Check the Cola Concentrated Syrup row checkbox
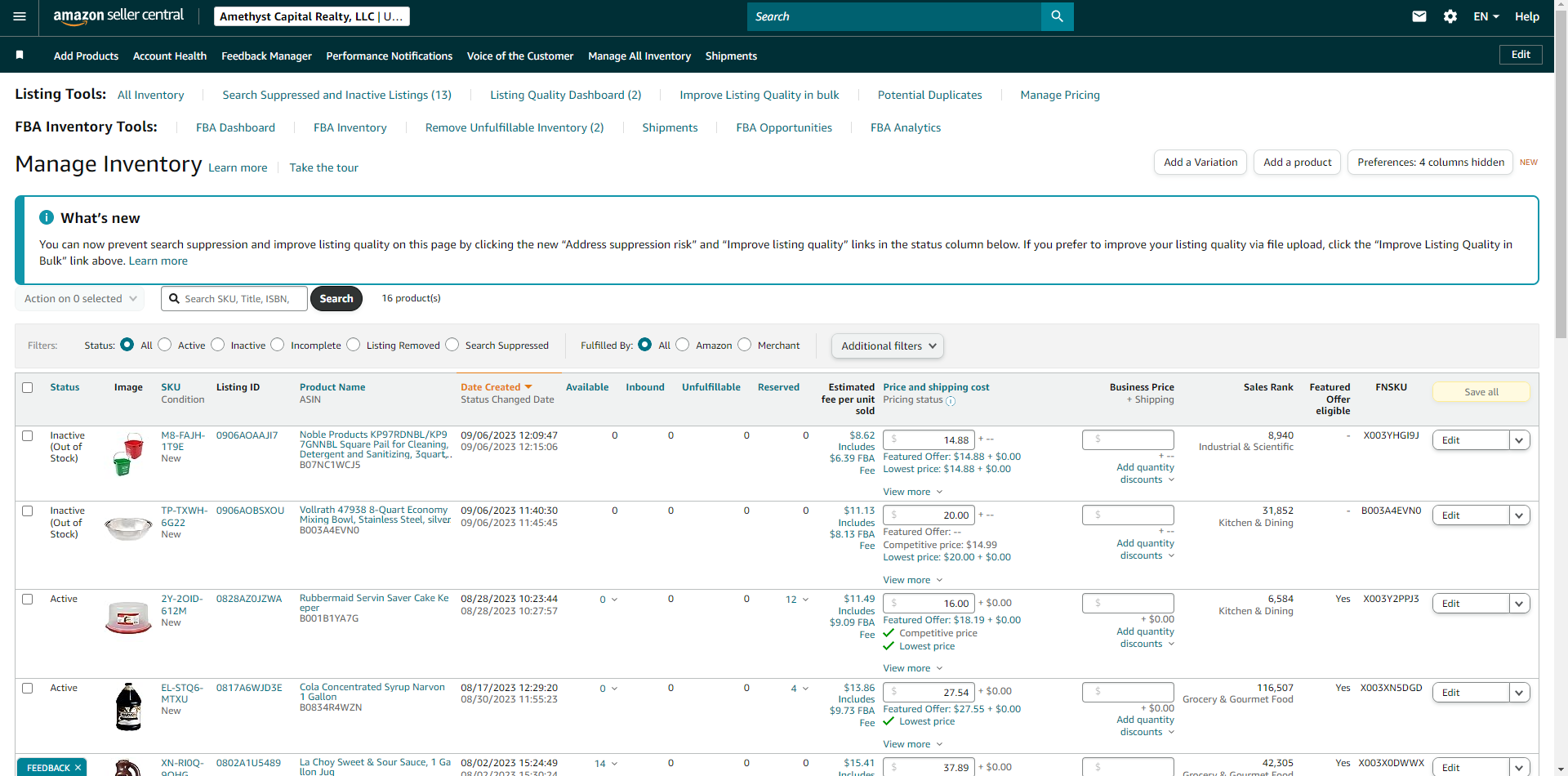This screenshot has height=776, width=1568. (28, 688)
